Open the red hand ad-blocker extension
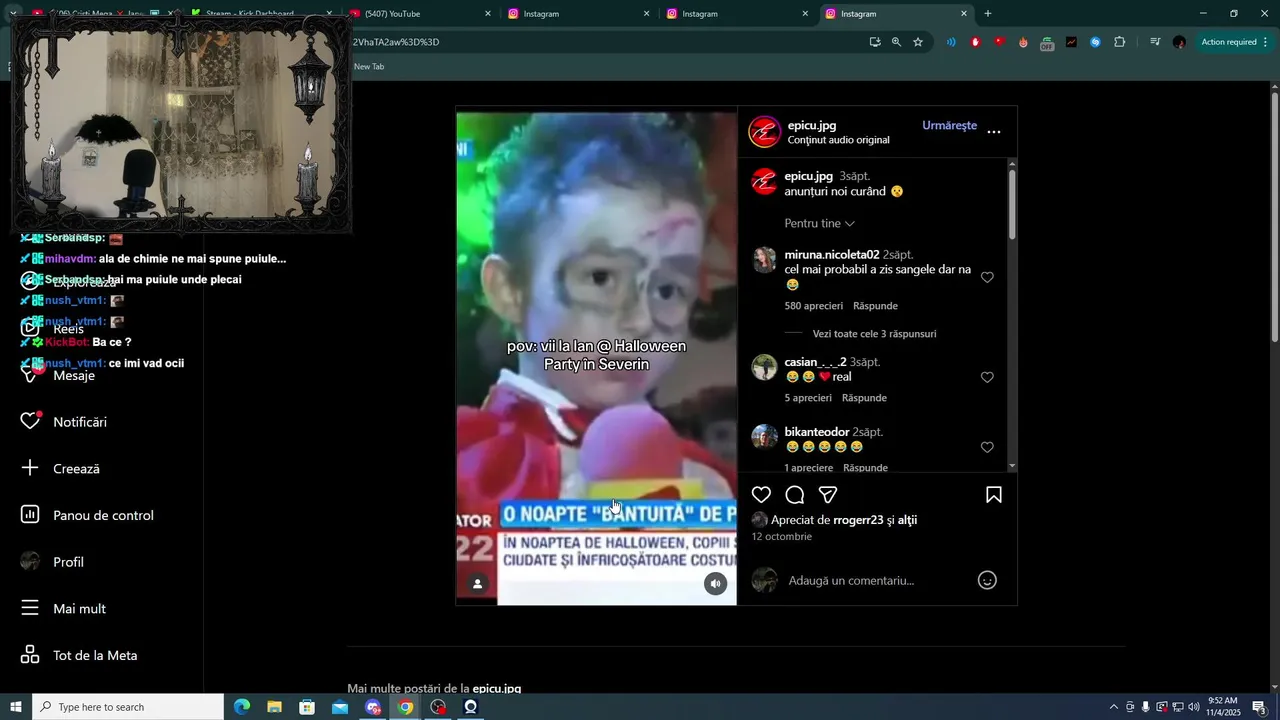 [x=976, y=42]
